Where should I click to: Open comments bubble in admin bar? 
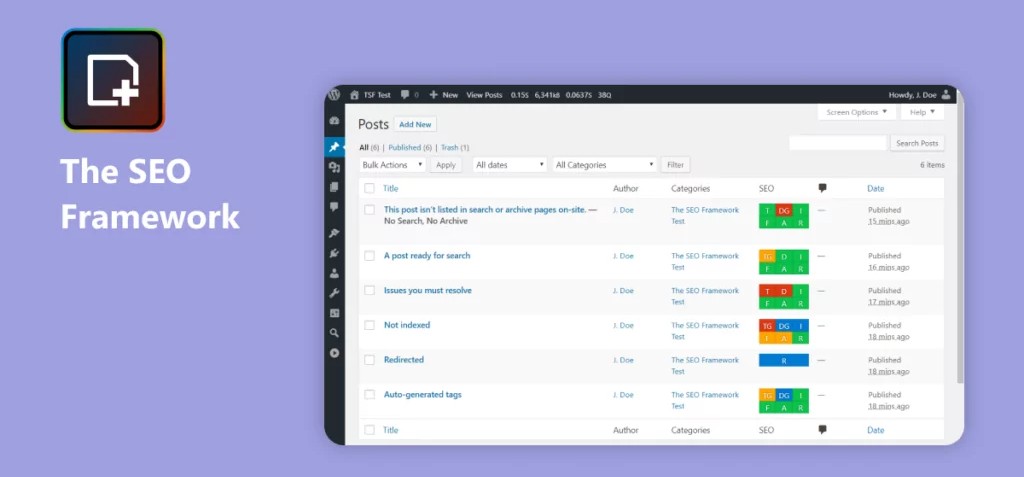pyautogui.click(x=405, y=95)
